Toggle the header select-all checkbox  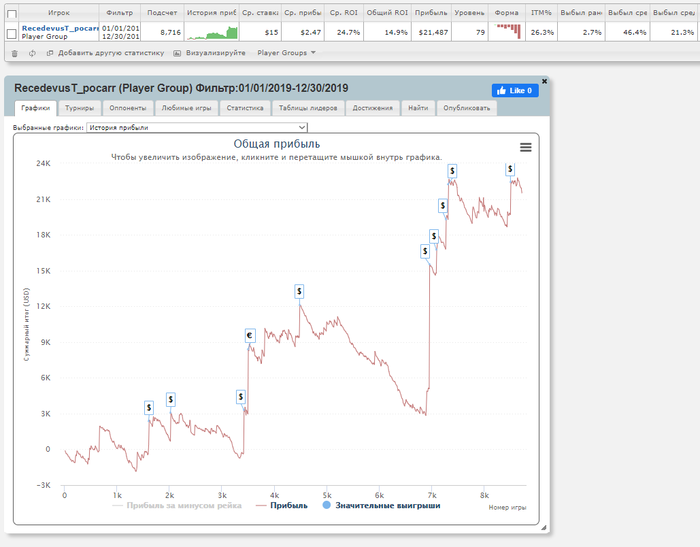[x=12, y=14]
